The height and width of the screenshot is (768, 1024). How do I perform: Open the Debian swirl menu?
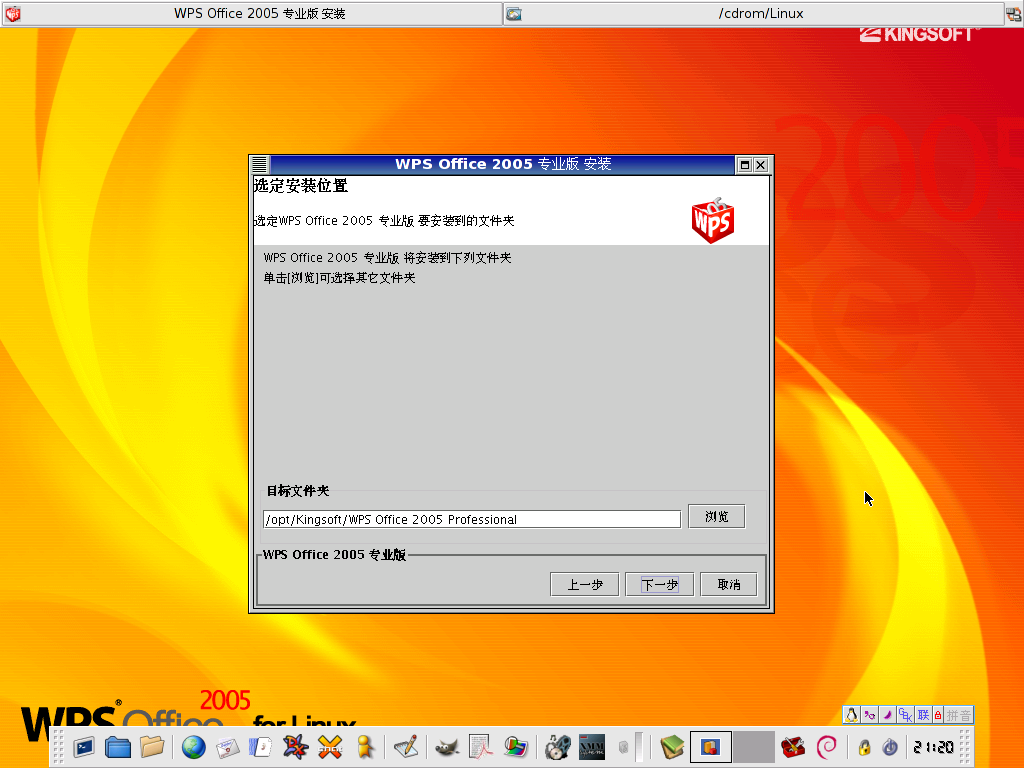pos(827,746)
